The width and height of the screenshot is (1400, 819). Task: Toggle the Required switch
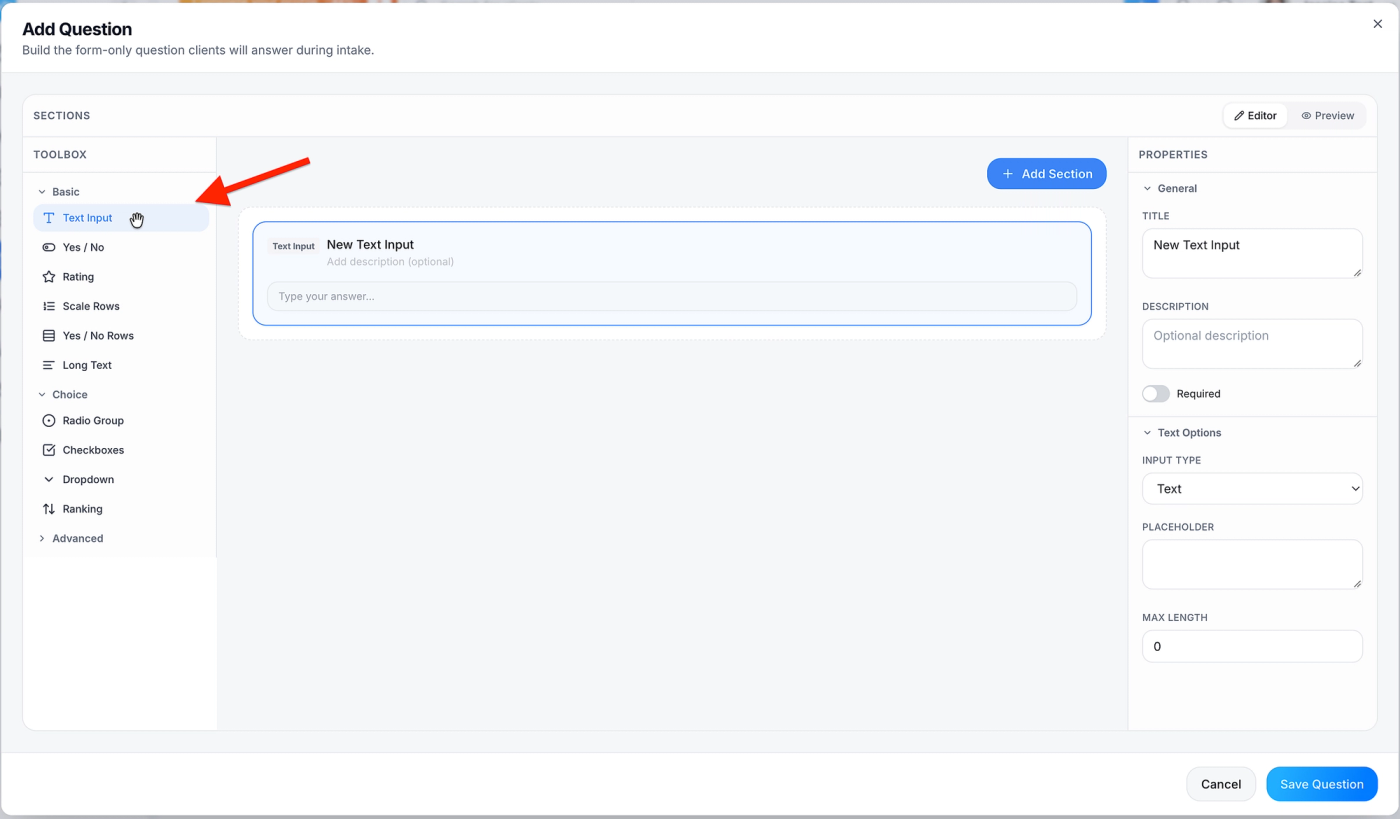coord(1156,394)
